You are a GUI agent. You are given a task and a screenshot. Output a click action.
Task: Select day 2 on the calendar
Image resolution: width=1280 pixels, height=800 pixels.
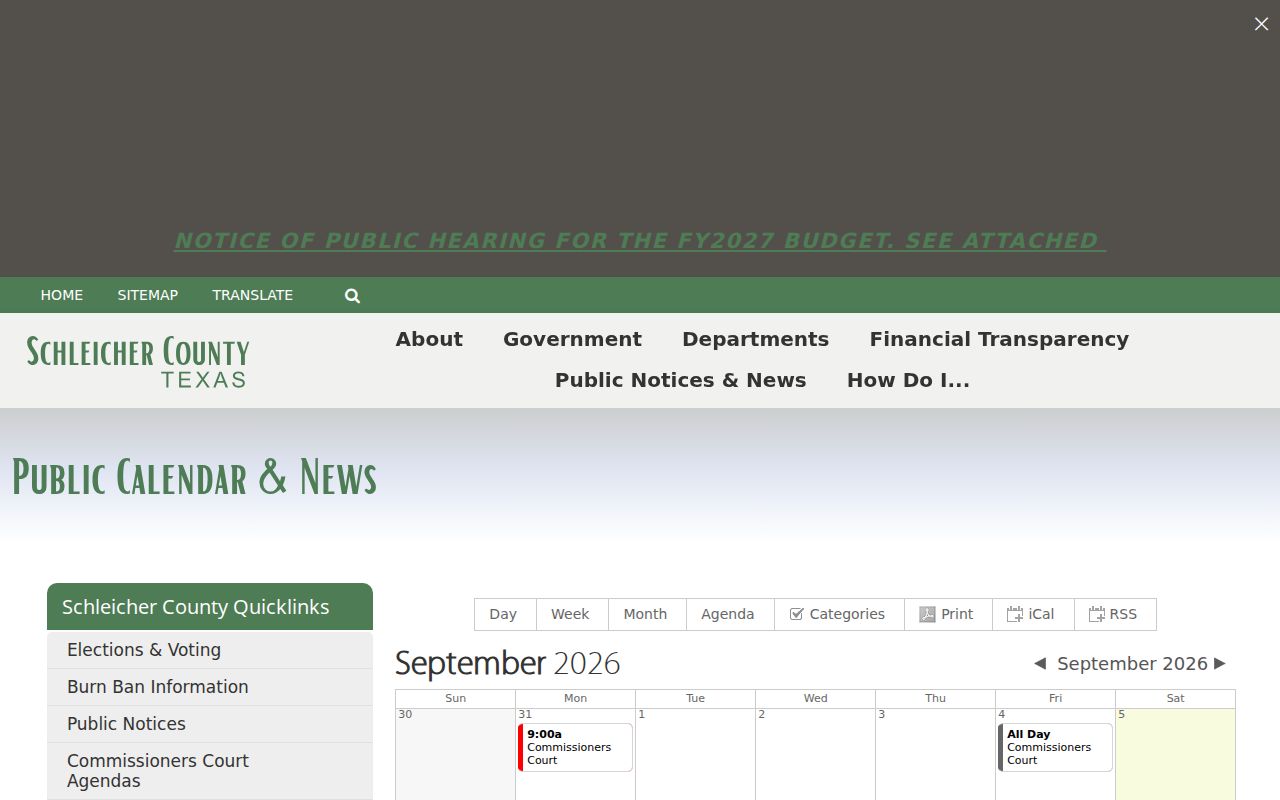pos(762,715)
